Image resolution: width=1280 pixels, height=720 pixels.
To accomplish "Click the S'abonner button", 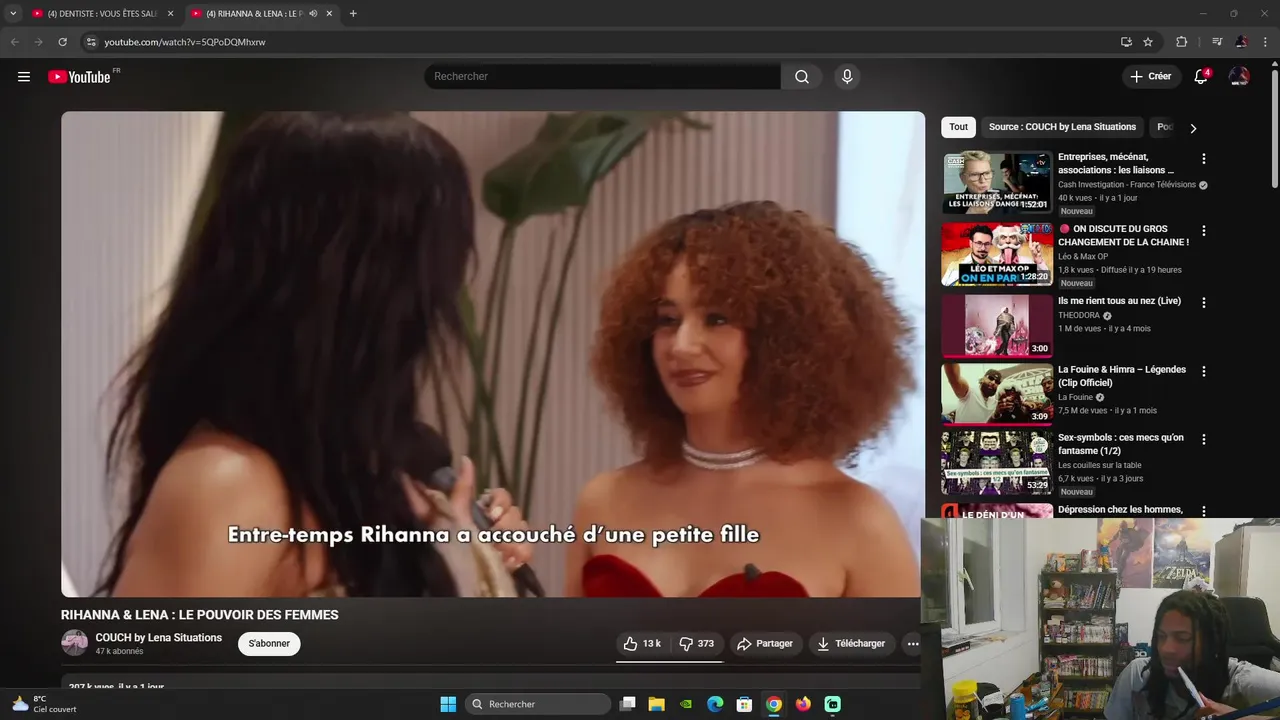I will (x=269, y=643).
